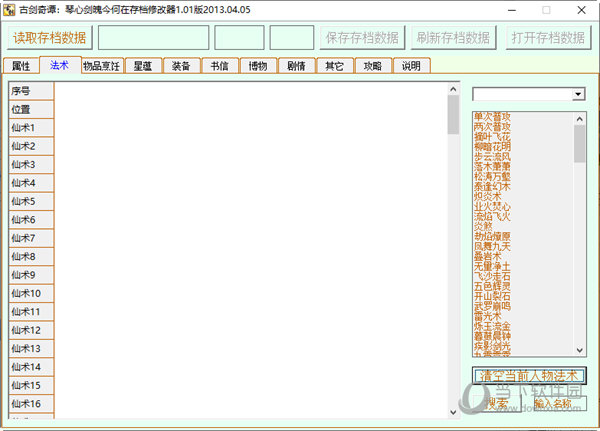This screenshot has width=600, height=431.
Task: Open the 装备 tab
Action: [181, 66]
